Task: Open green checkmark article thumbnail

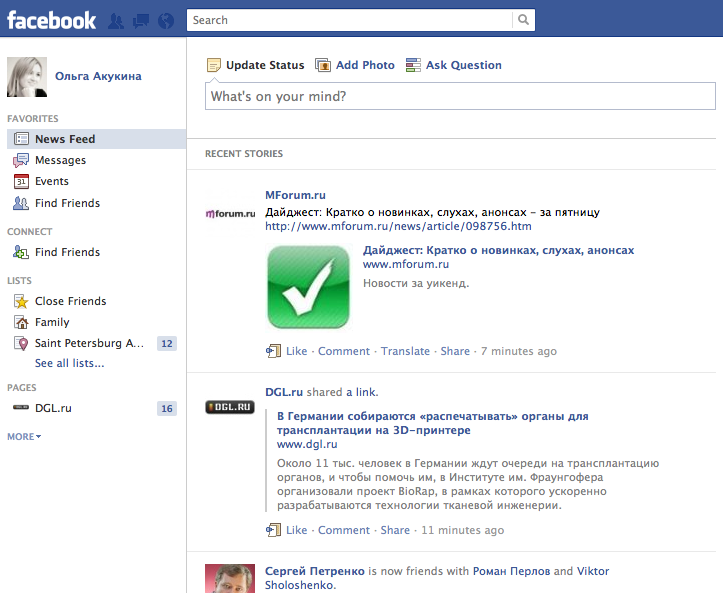Action: (309, 288)
